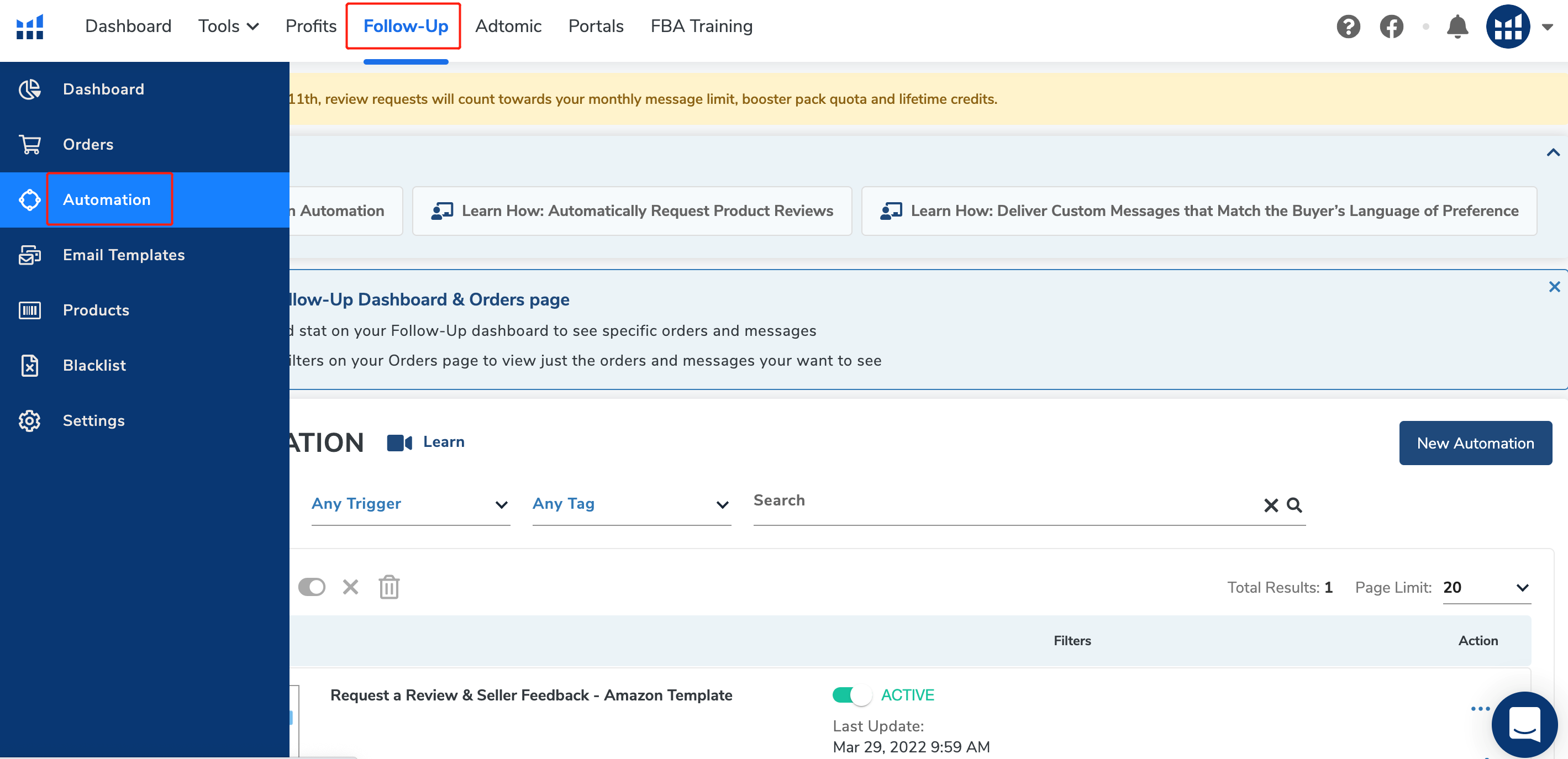Click the help question mark icon
This screenshot has width=1568, height=759.
click(x=1348, y=27)
